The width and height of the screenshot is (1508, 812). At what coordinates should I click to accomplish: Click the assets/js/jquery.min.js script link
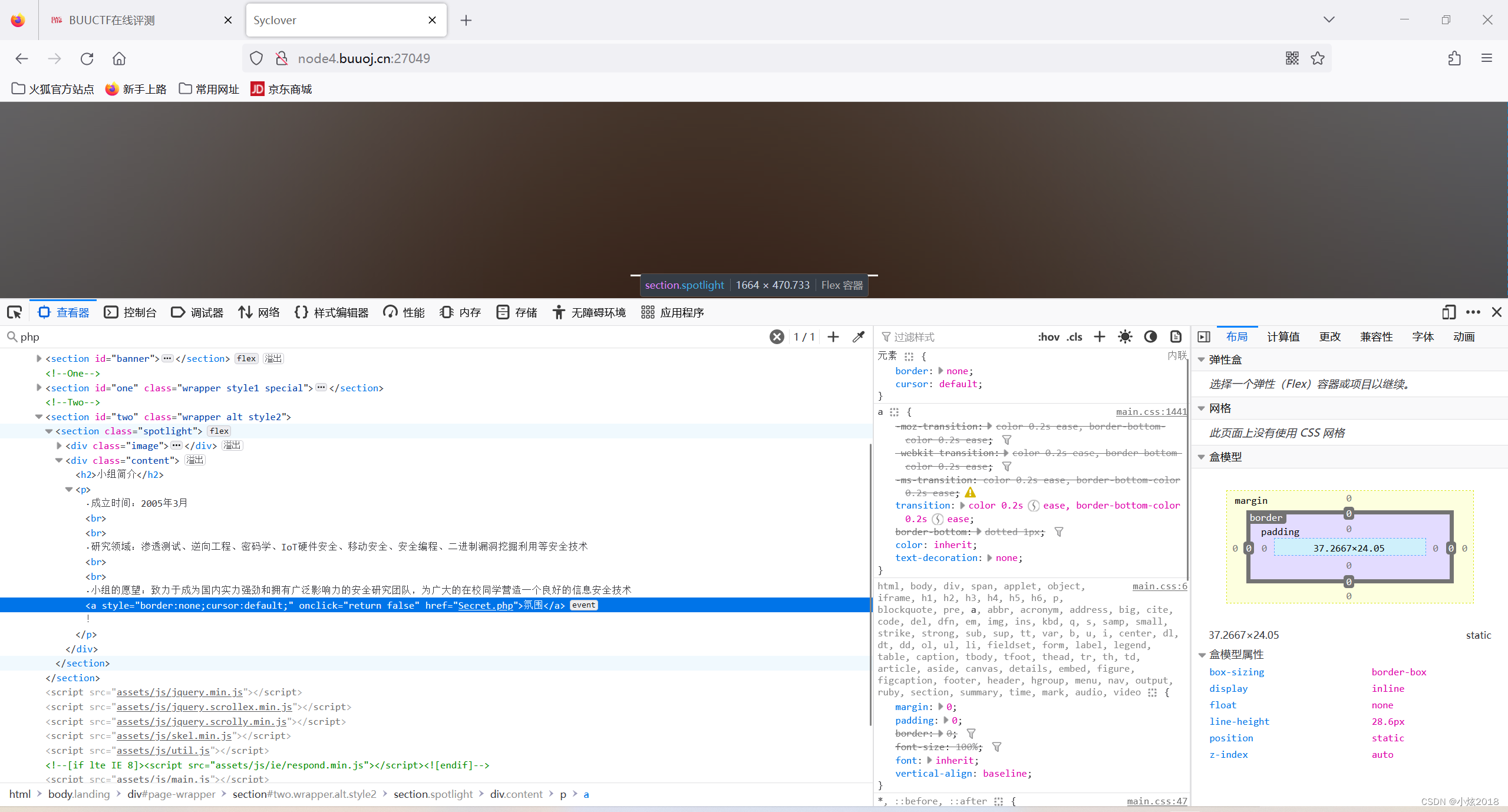coord(180,692)
